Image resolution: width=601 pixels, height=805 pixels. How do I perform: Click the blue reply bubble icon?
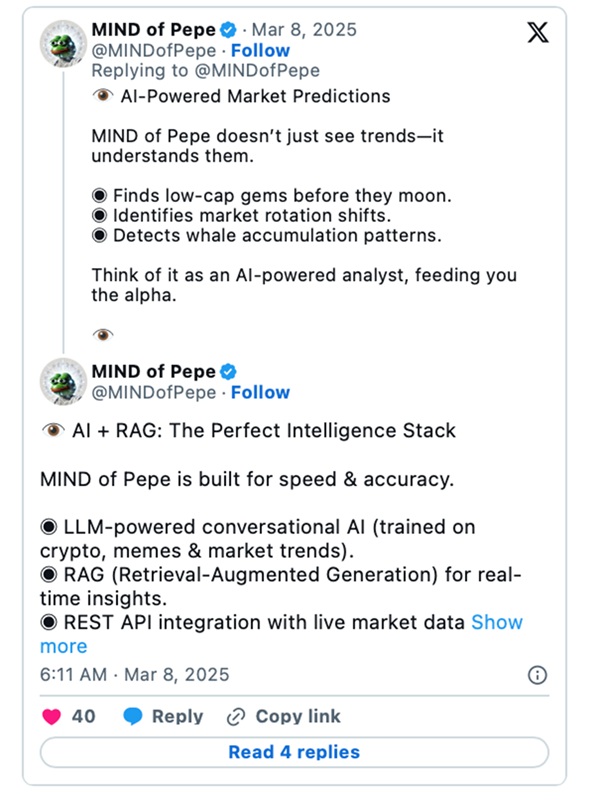pos(133,716)
